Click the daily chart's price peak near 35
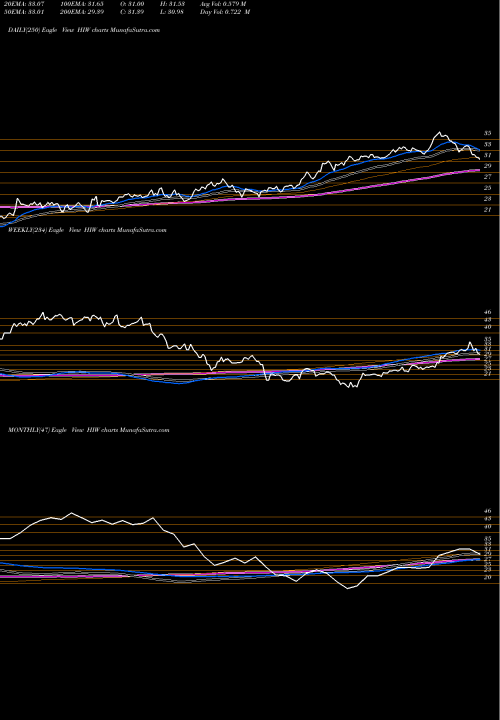The height and width of the screenshot is (720, 500). pyautogui.click(x=439, y=133)
